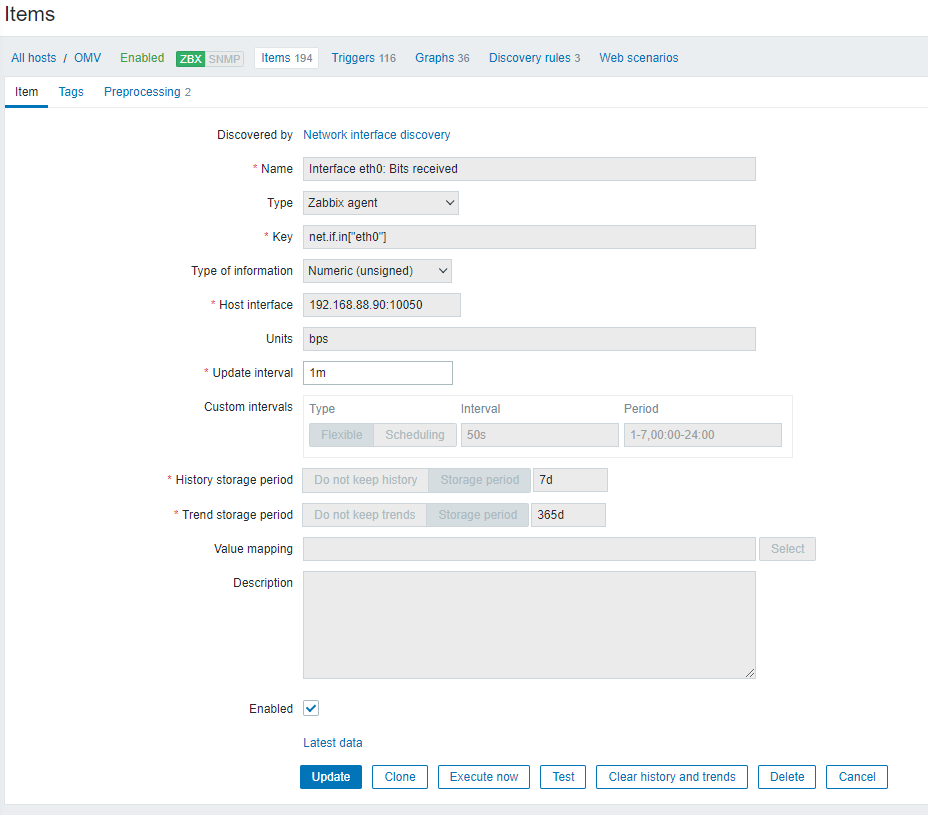This screenshot has height=815, width=928.
Task: Click the trend period 365d field
Action: [x=568, y=515]
